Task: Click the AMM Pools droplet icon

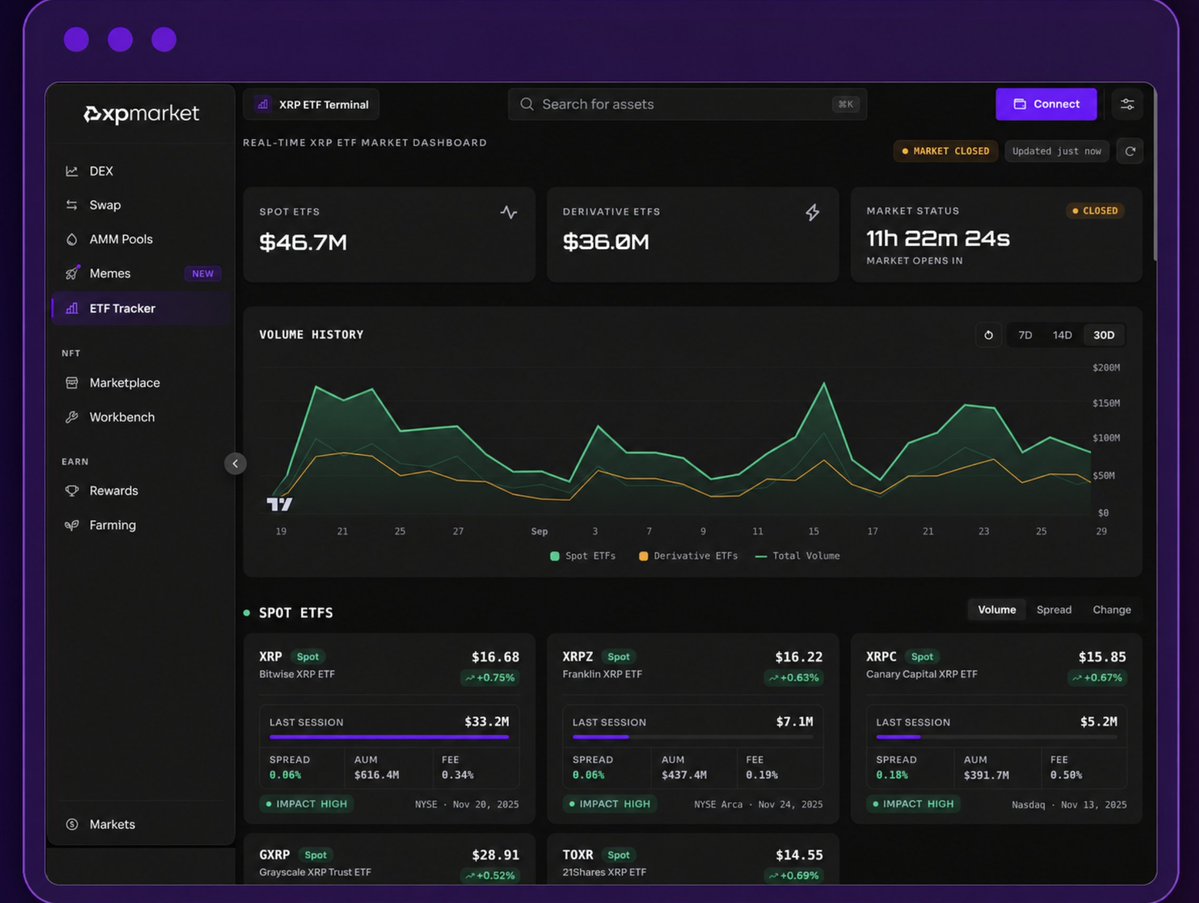Action: 72,239
